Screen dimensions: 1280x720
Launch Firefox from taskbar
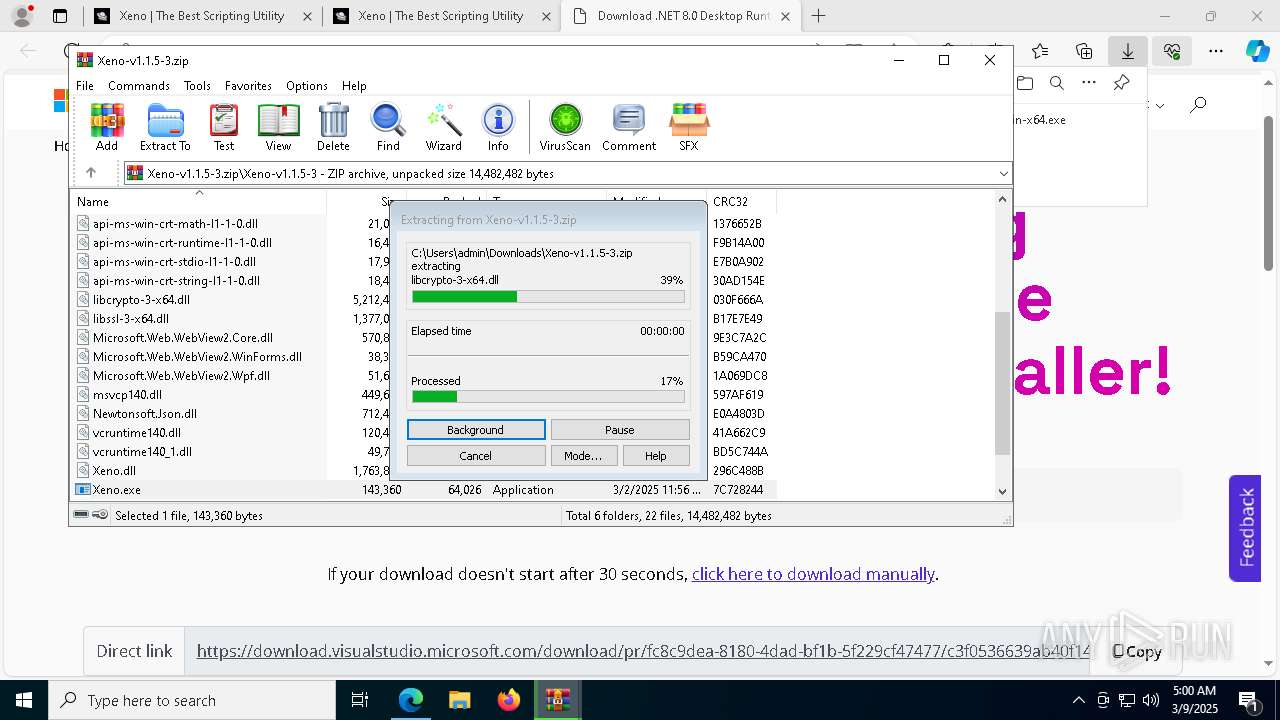click(509, 700)
